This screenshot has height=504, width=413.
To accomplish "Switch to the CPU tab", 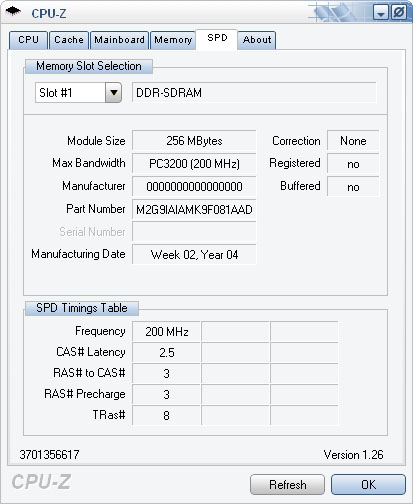I will 28,40.
